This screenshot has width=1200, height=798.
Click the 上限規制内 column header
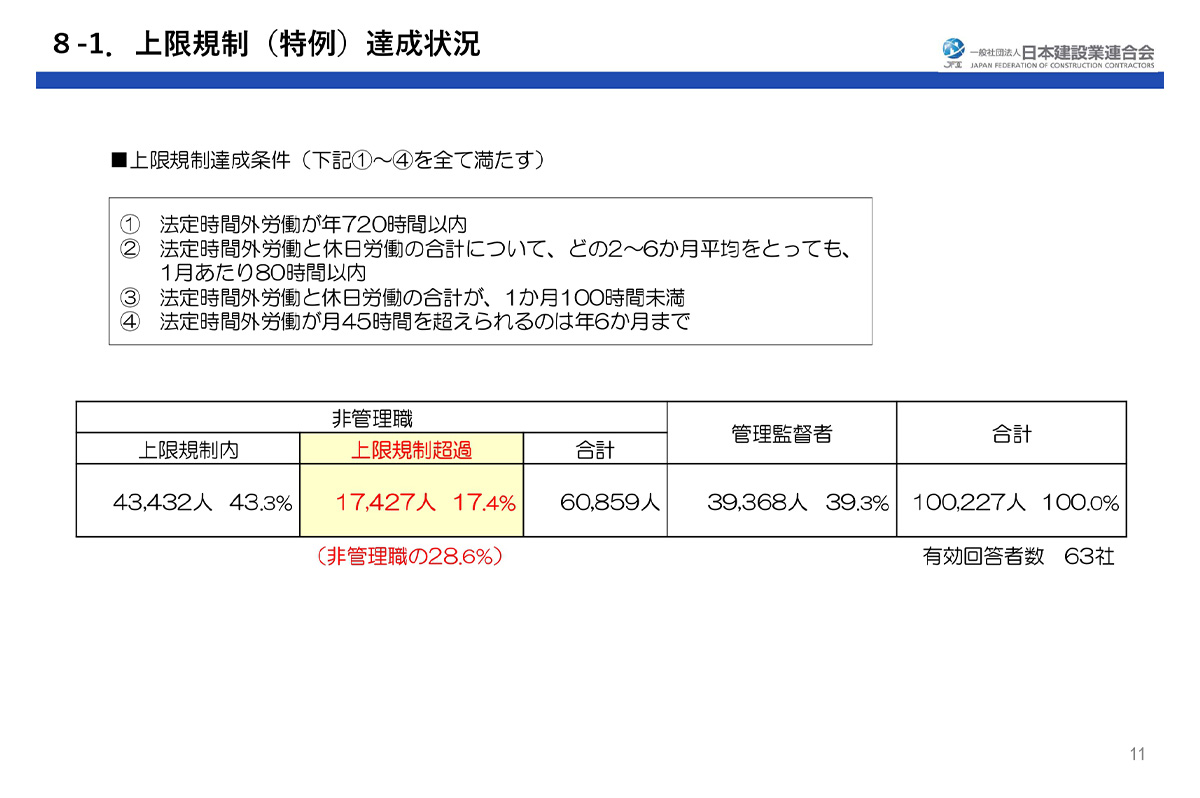[188, 449]
